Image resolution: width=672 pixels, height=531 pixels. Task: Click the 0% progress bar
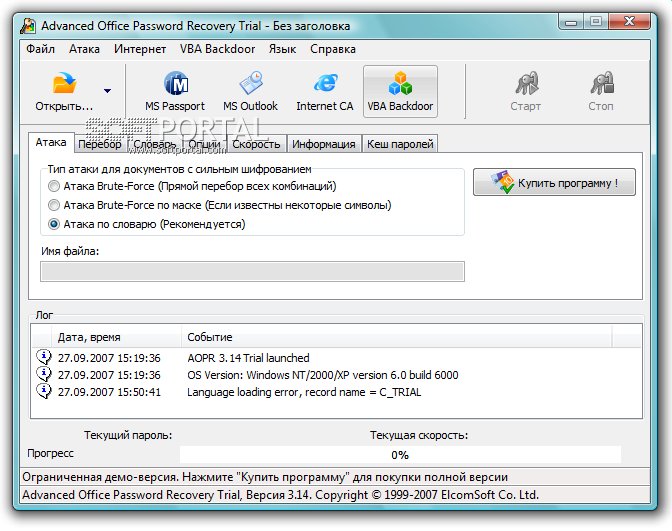point(400,455)
